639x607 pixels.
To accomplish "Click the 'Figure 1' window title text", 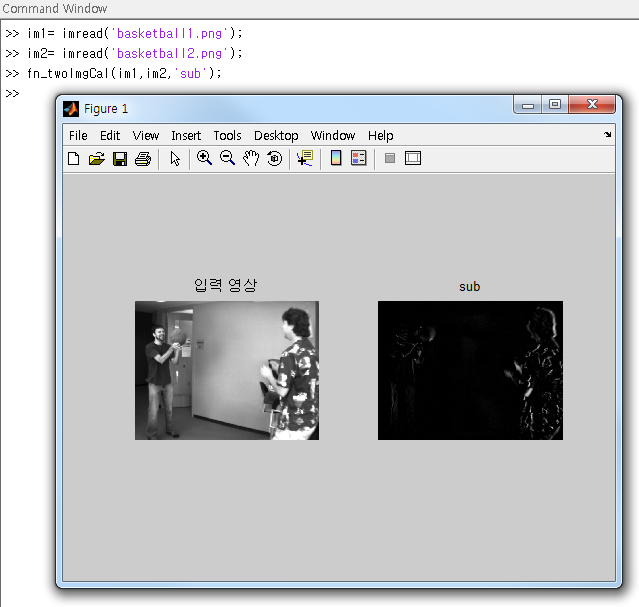I will pyautogui.click(x=106, y=109).
